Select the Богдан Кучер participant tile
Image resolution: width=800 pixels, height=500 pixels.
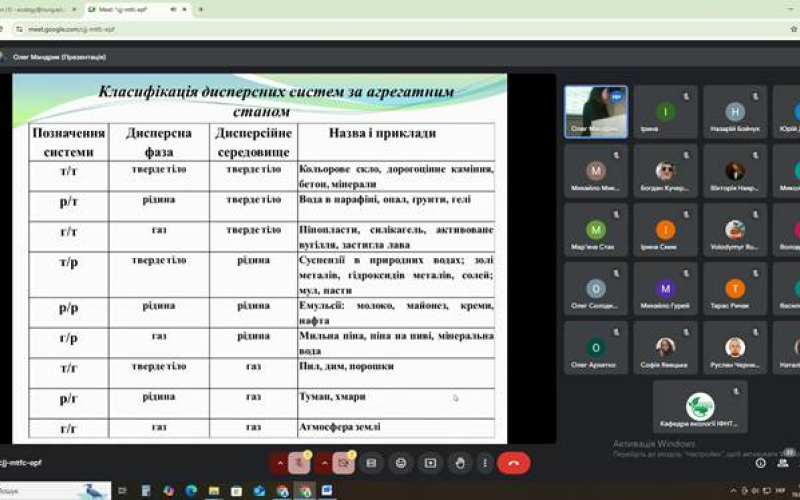click(665, 171)
